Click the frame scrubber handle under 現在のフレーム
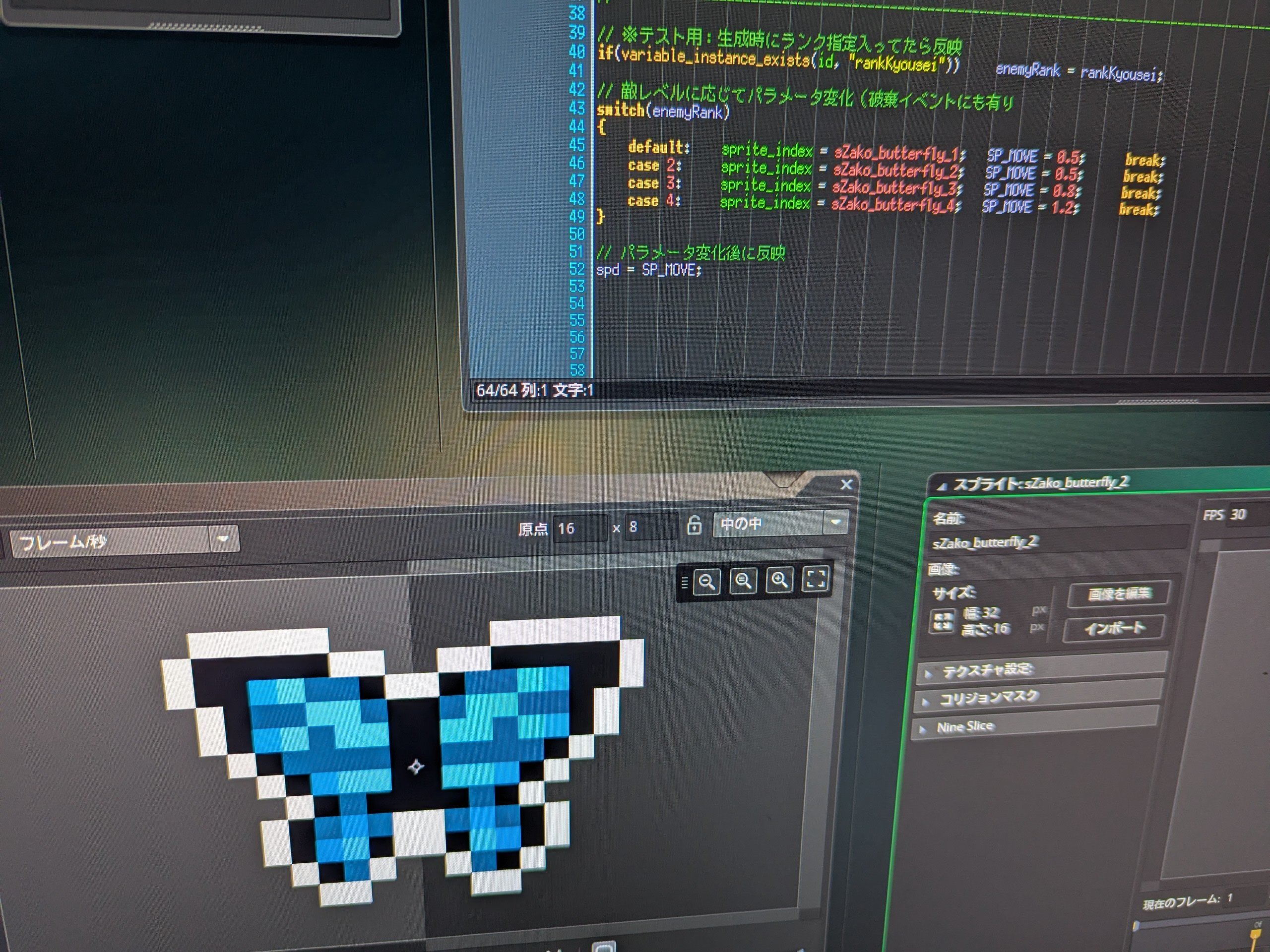This screenshot has height=952, width=1270. [x=1136, y=926]
